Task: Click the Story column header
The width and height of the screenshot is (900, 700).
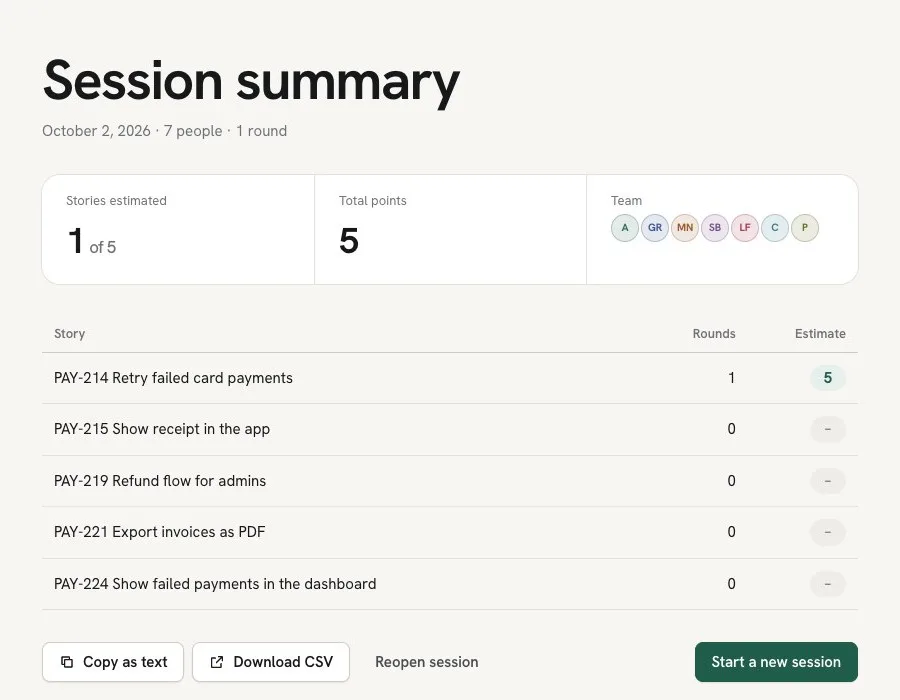Action: pyautogui.click(x=69, y=334)
